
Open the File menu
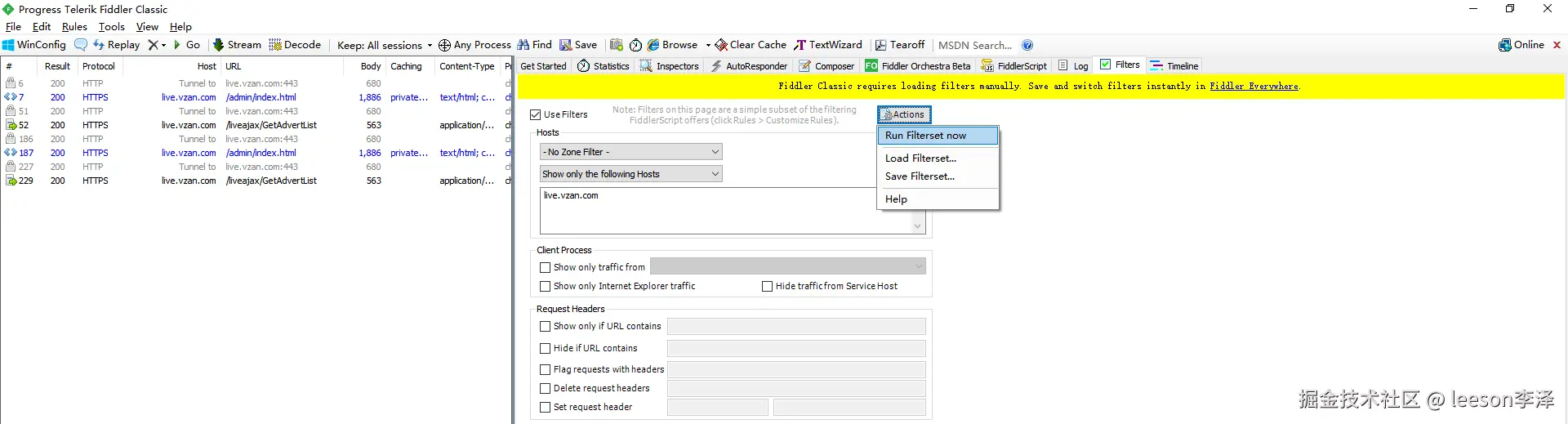tap(13, 27)
